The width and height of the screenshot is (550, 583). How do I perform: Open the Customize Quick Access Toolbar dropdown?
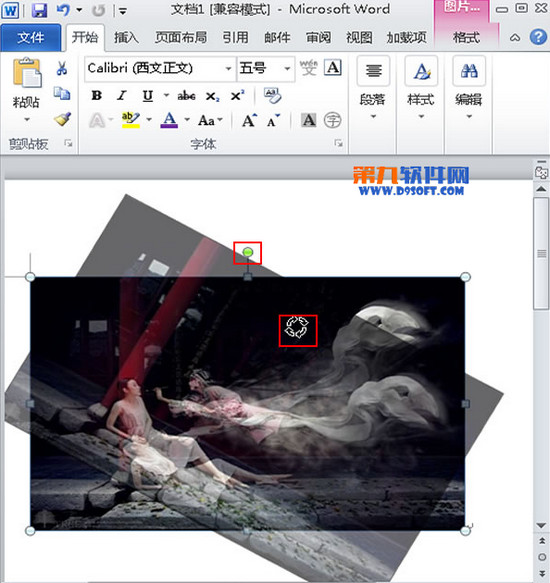point(122,12)
